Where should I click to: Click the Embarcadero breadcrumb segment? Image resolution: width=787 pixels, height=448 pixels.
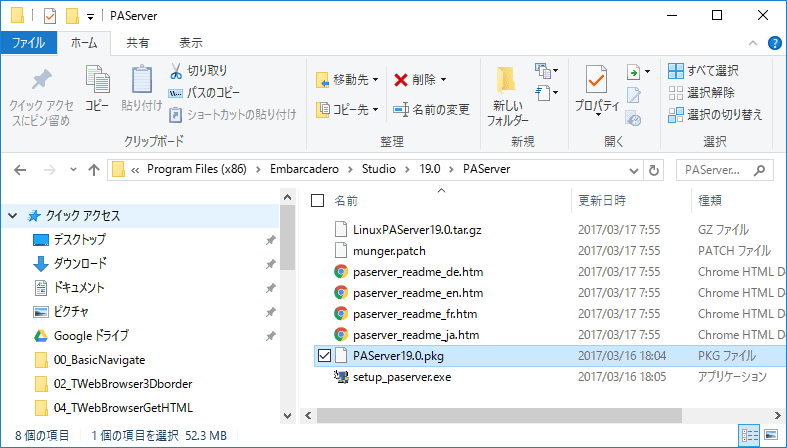click(304, 169)
